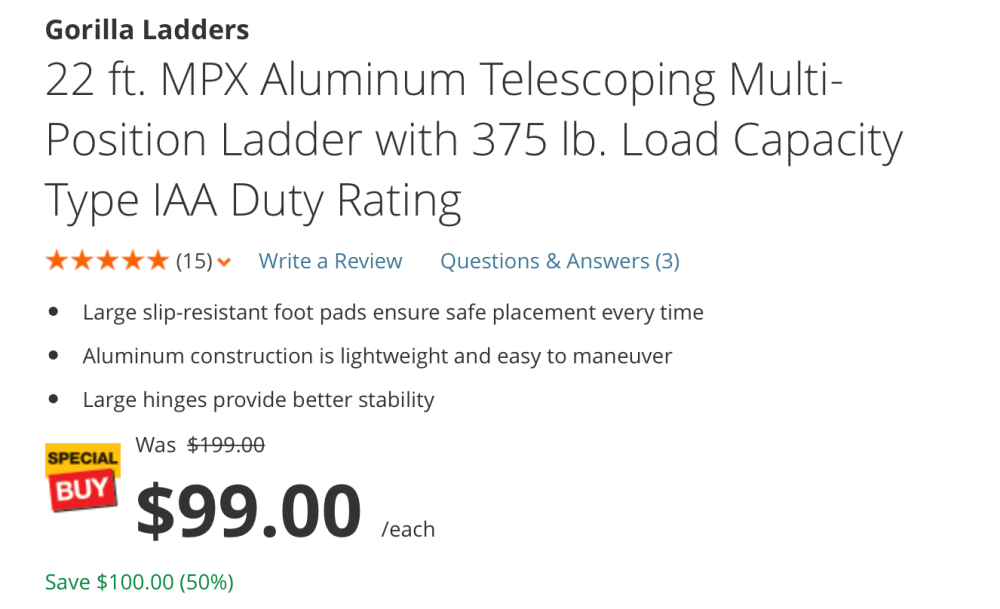Click the aluminum construction bullet text

377,356
